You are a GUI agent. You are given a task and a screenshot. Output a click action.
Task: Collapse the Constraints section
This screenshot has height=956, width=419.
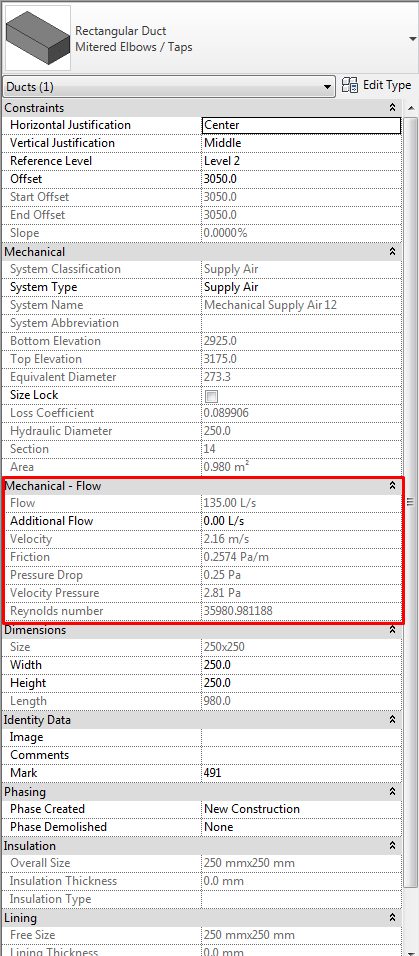pyautogui.click(x=393, y=108)
